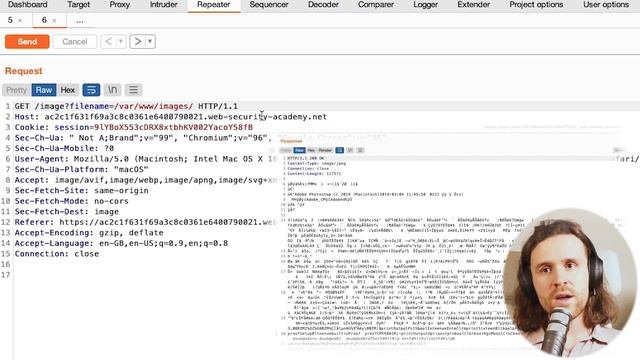Open the Comparer tab
640x360 pixels.
pyautogui.click(x=376, y=5)
